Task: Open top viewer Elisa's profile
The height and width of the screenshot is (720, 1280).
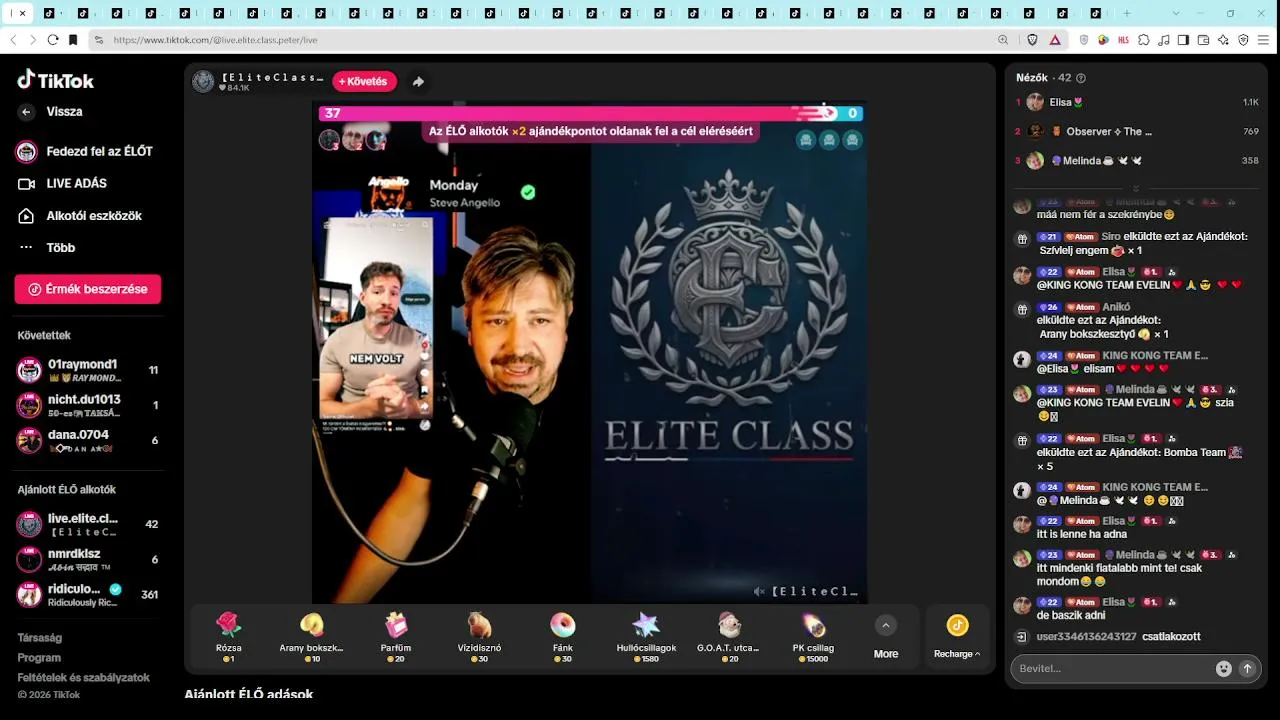Action: 1136,102
